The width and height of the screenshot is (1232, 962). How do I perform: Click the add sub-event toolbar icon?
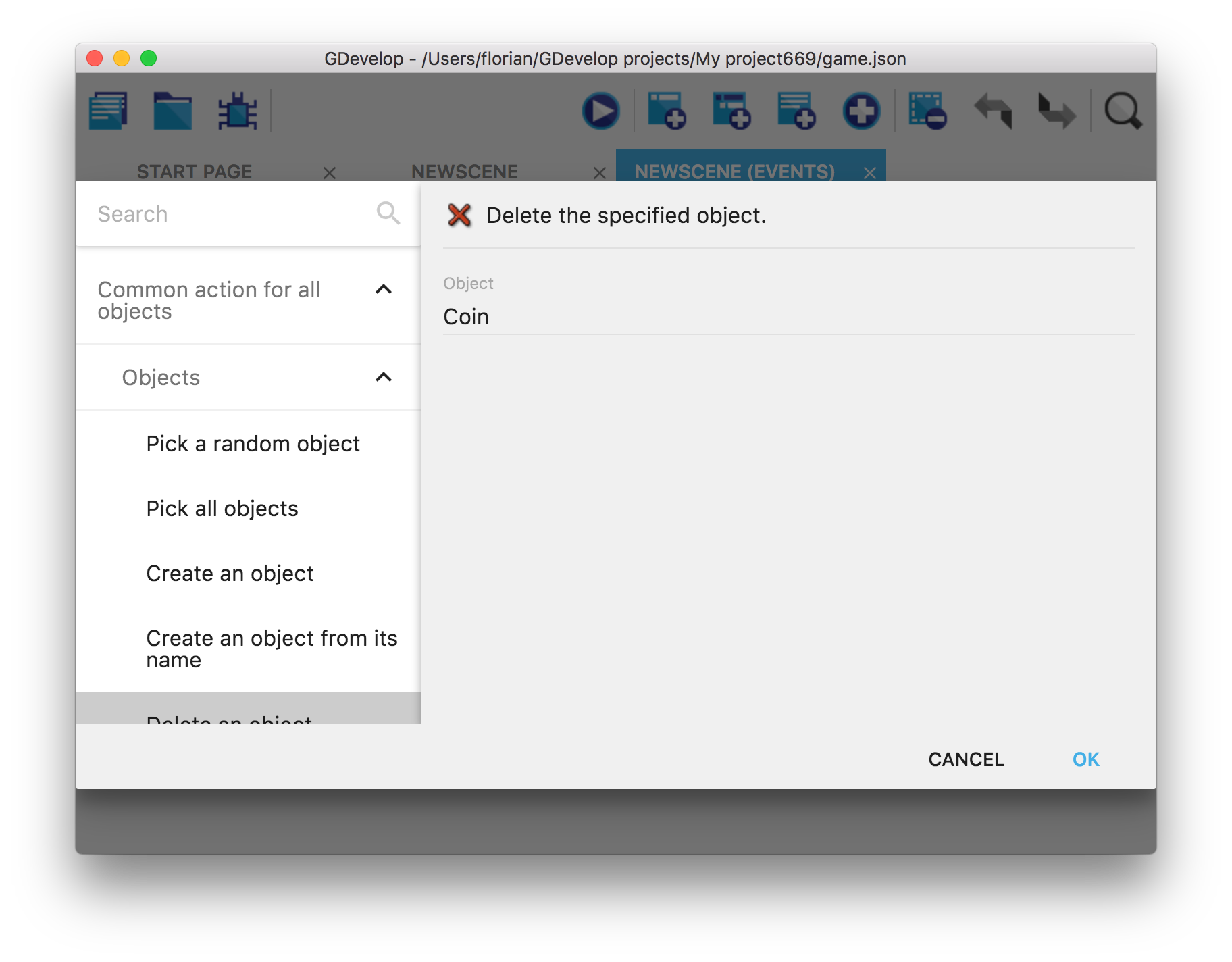click(731, 111)
